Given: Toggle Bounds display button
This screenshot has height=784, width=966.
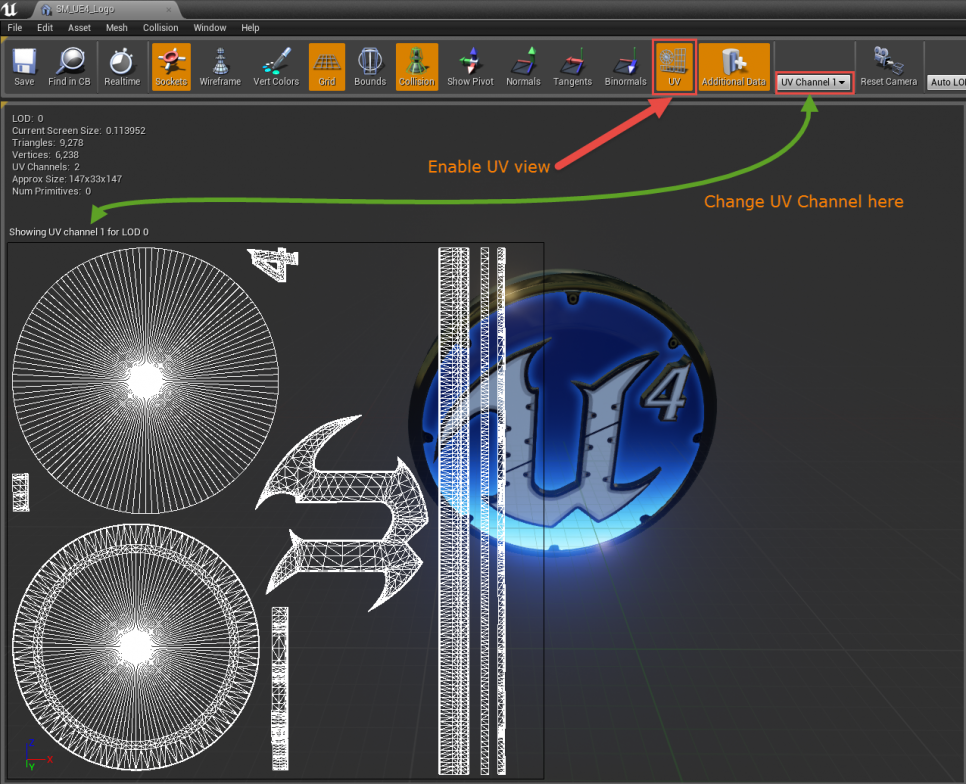Looking at the screenshot, I should tap(370, 67).
